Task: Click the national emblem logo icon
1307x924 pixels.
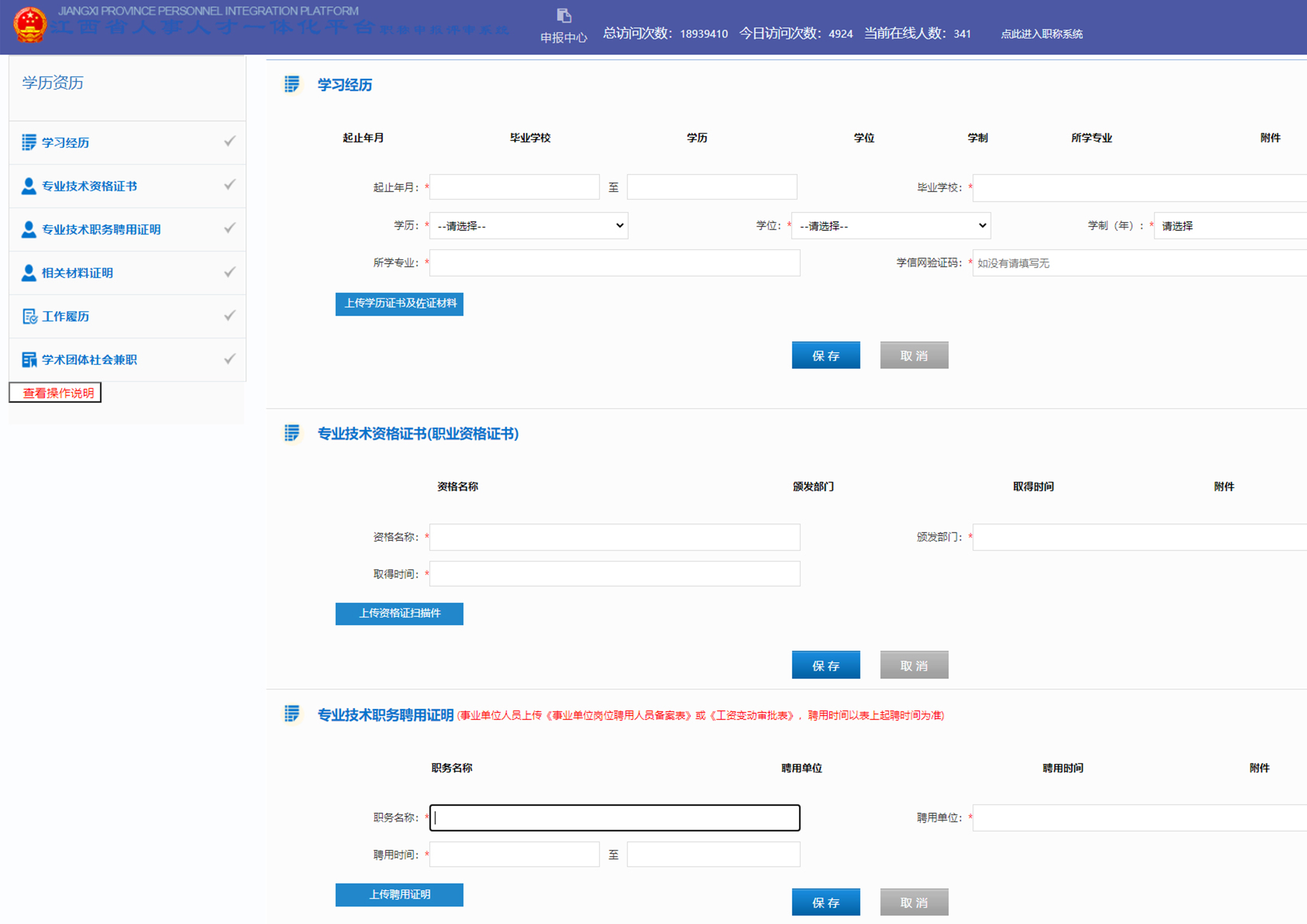Action: [x=29, y=26]
